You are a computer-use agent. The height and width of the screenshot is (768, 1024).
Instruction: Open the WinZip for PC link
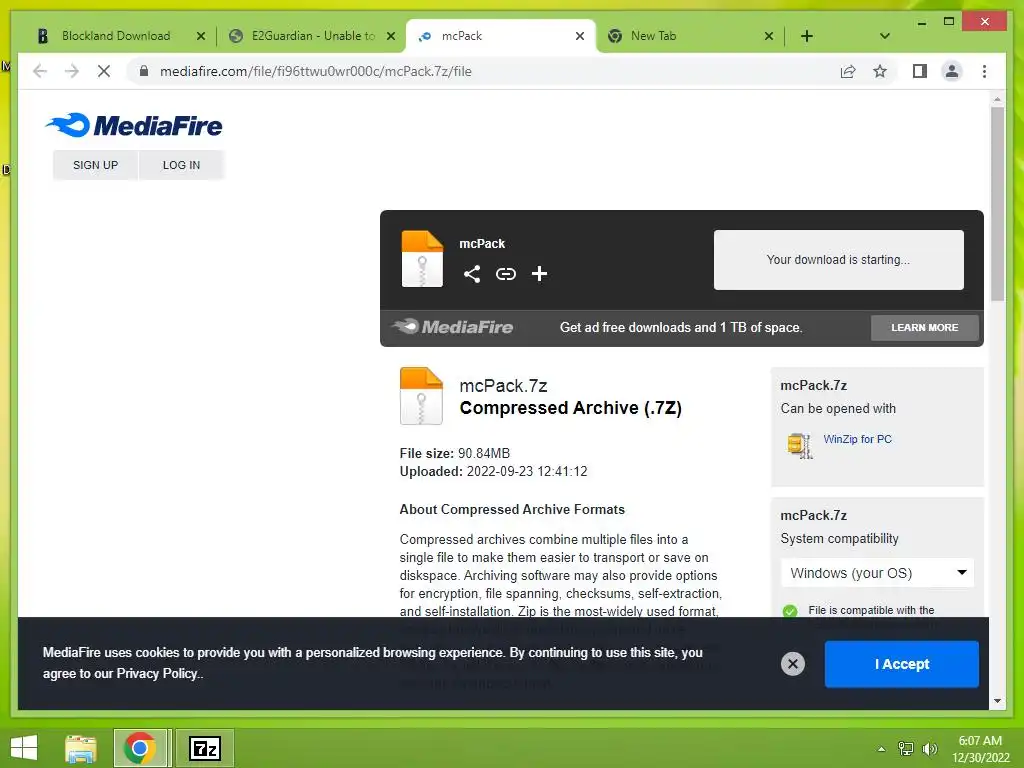(857, 439)
